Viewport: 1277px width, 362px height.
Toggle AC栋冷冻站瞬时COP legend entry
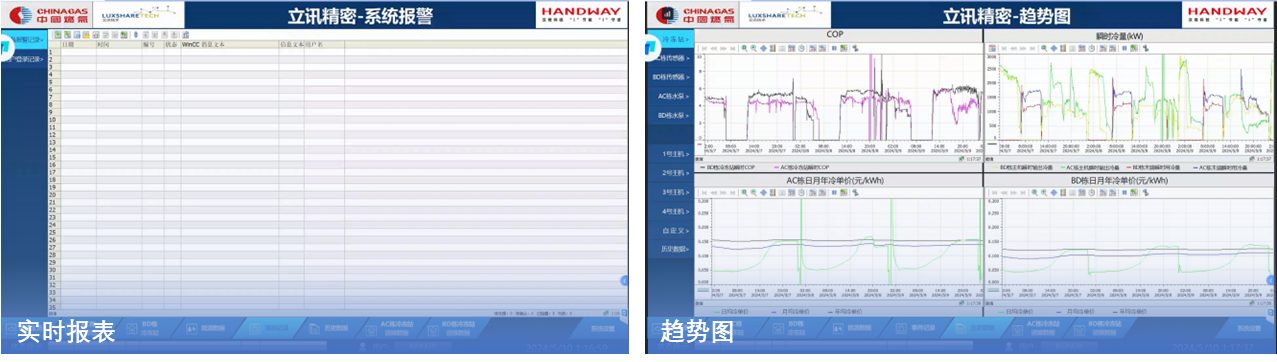click(802, 167)
